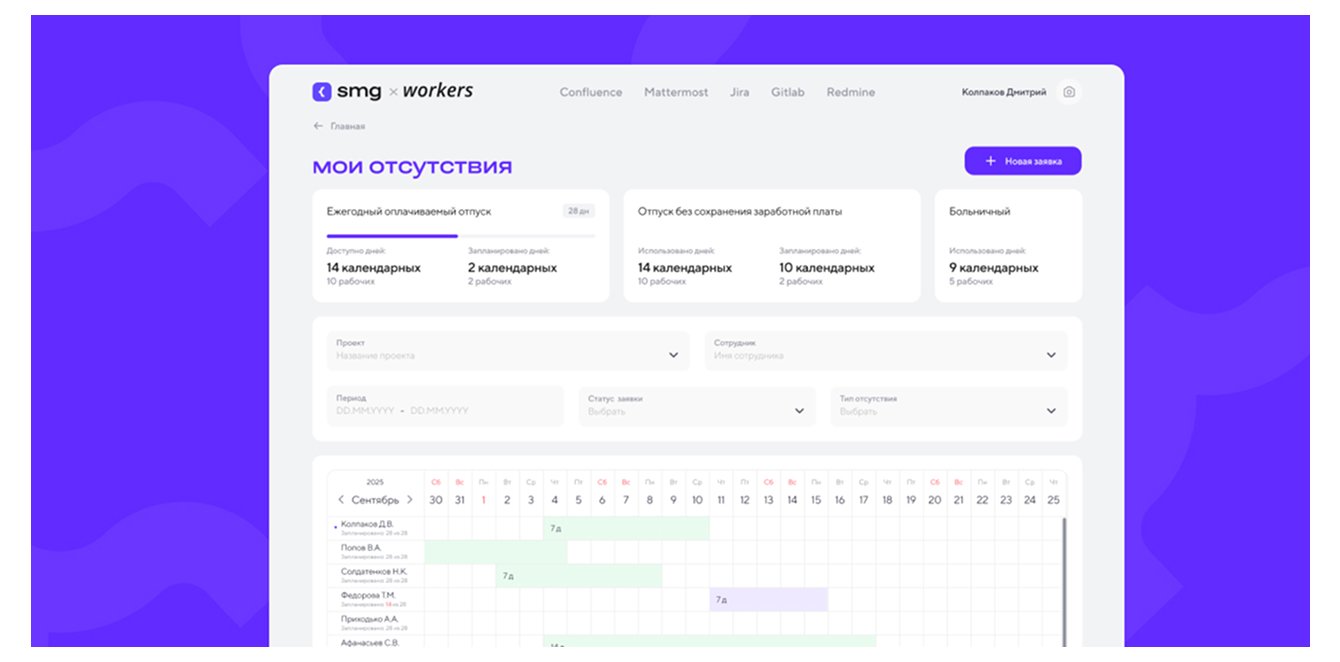1340x662 pixels.
Task: Click Сентябрь month label in calendar
Action: (x=375, y=500)
